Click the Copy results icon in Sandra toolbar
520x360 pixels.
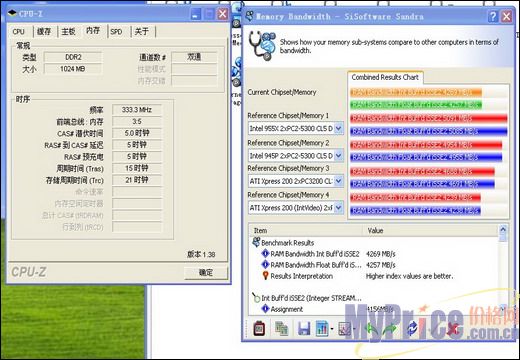click(x=282, y=329)
